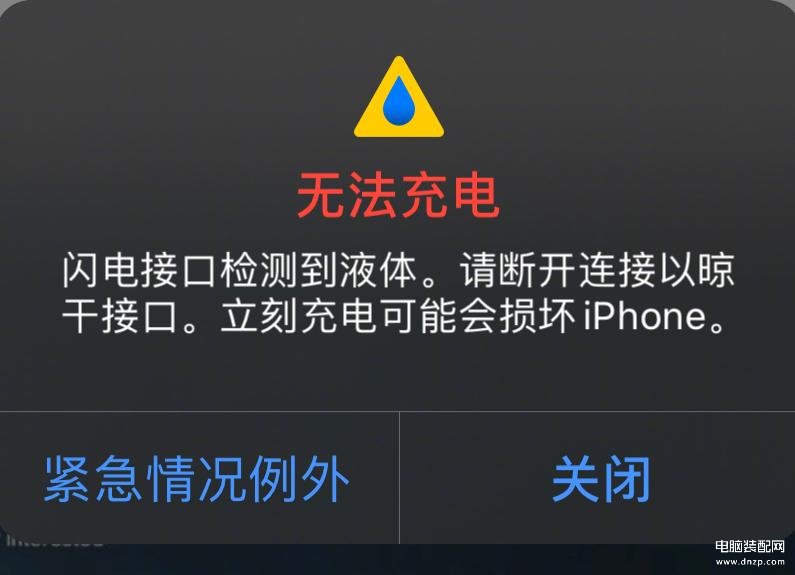Select the red 无法充电 alert title

click(x=398, y=196)
